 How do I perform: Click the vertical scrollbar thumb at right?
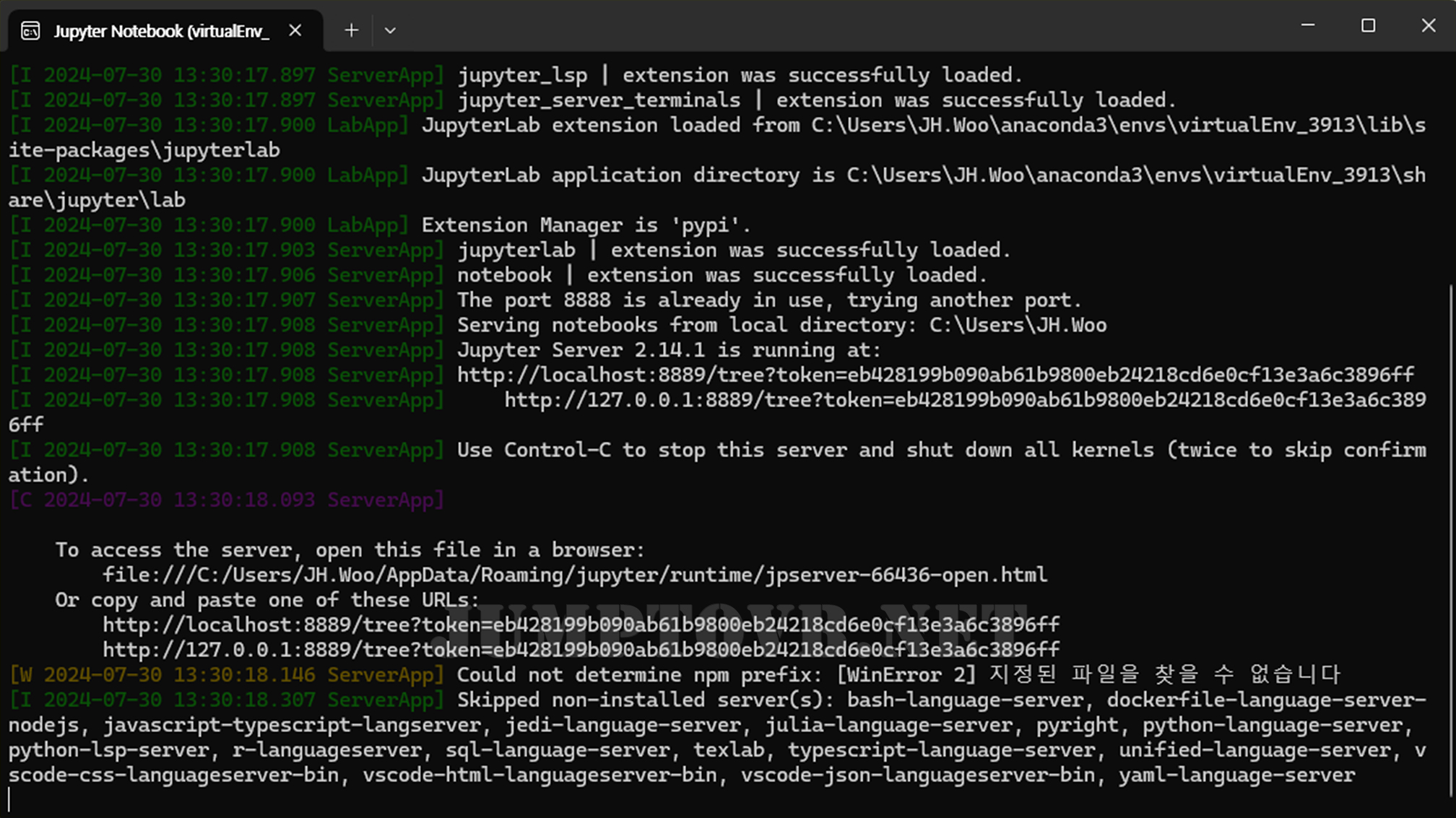[x=1451, y=541]
